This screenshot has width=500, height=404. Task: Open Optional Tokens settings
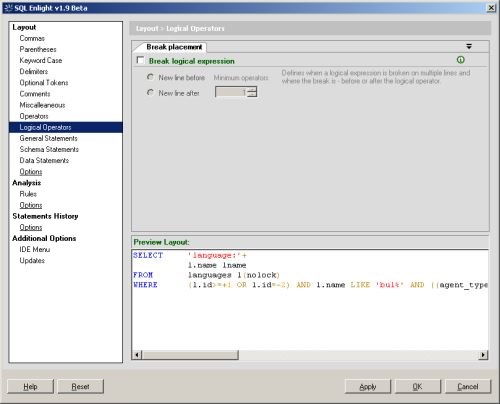point(44,83)
